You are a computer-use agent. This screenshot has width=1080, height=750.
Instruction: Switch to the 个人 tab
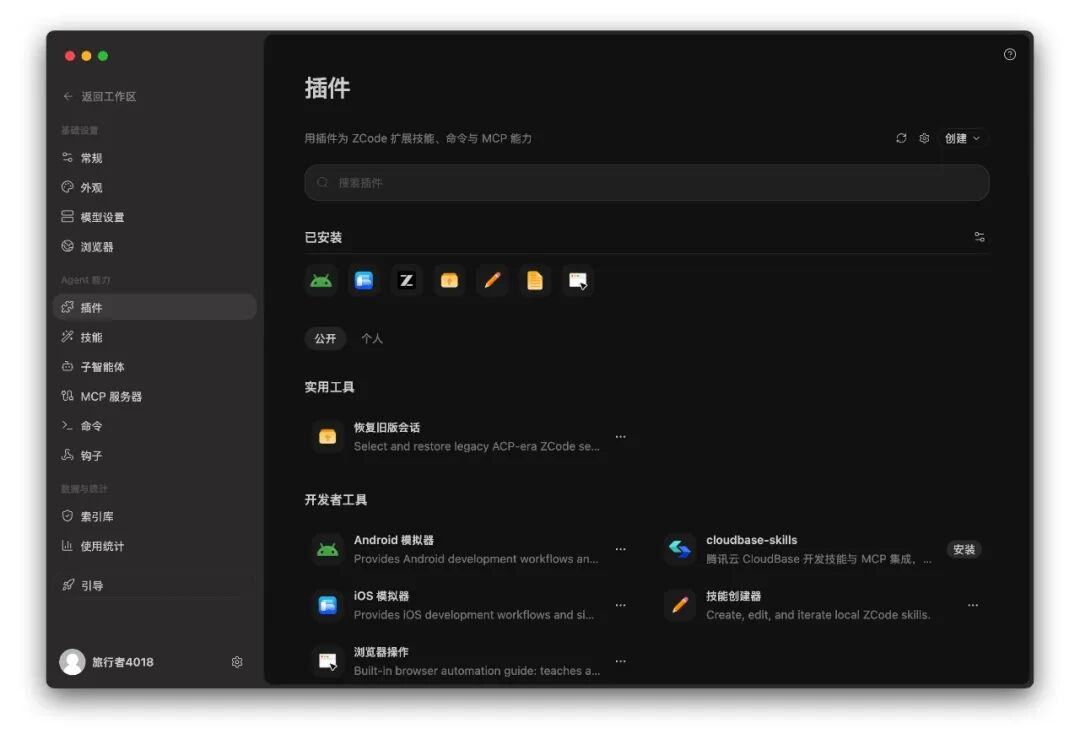372,338
